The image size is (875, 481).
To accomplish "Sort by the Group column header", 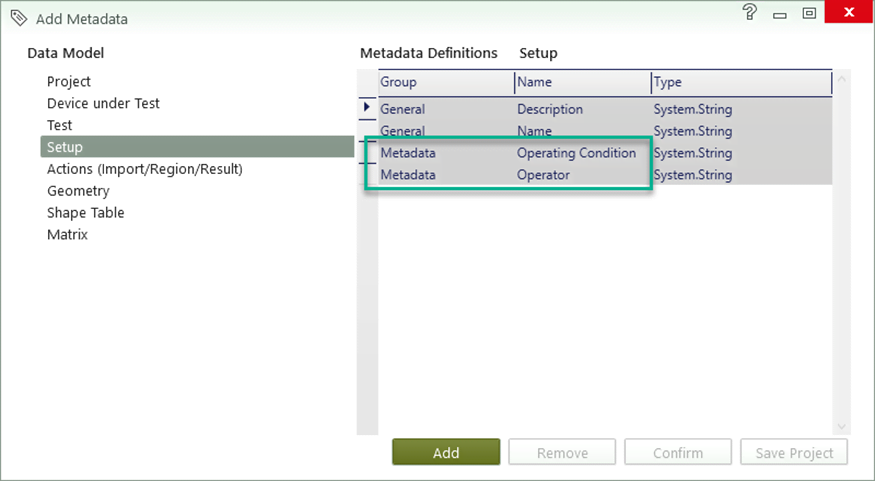I will click(x=445, y=82).
